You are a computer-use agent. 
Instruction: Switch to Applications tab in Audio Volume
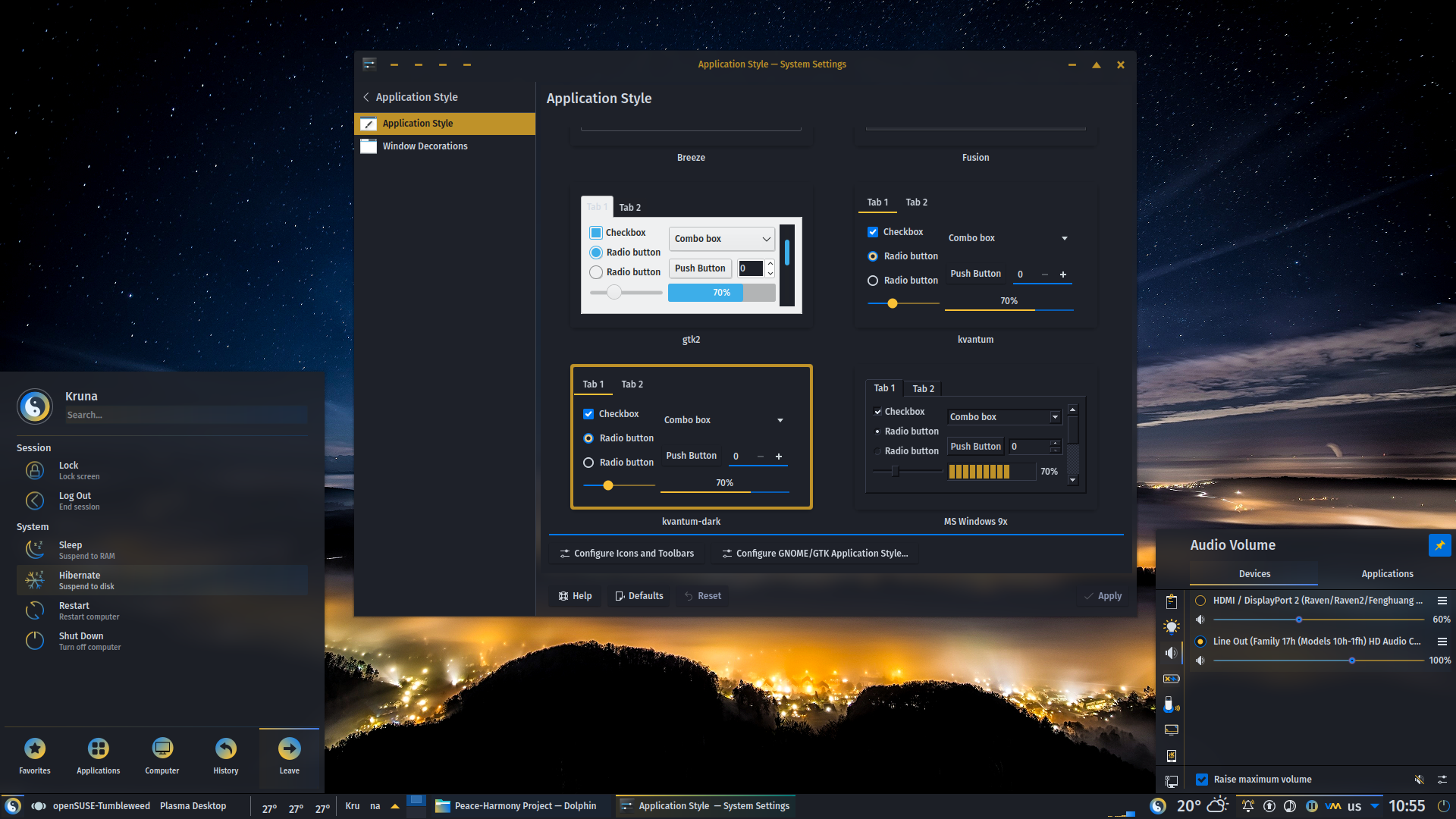point(1387,574)
